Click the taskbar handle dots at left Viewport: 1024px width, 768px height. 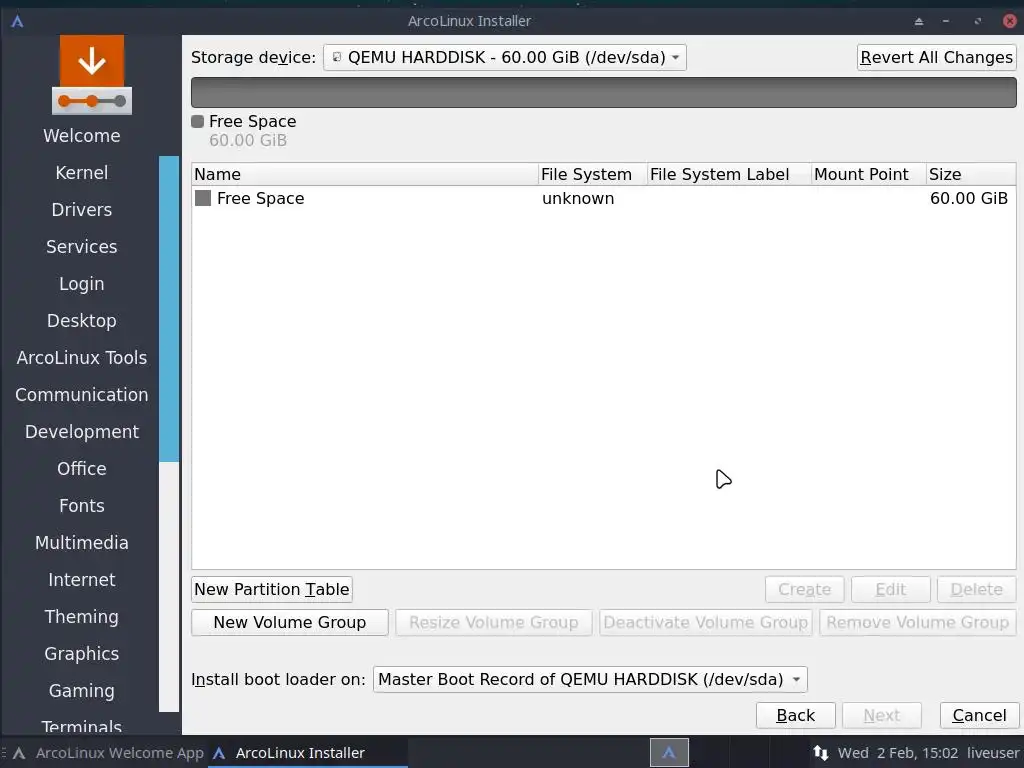pos(4,753)
